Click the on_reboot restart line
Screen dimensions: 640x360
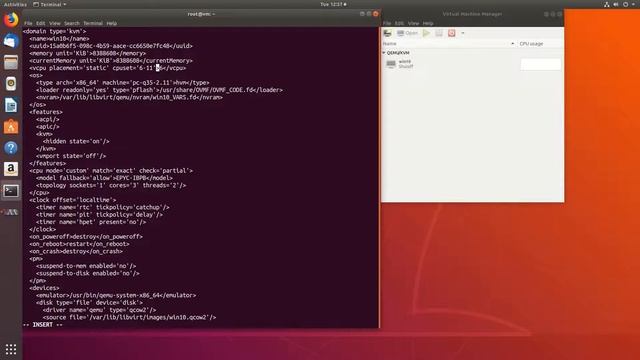79,244
